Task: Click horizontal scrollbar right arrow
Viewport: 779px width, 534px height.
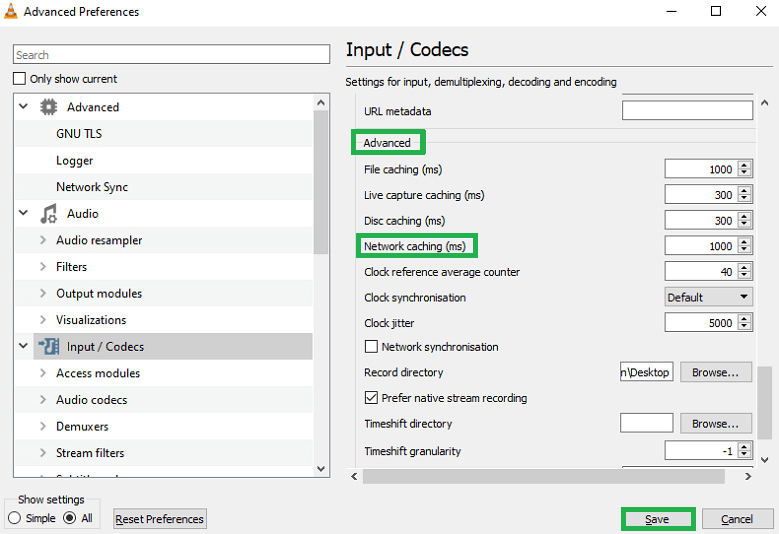Action: point(748,476)
